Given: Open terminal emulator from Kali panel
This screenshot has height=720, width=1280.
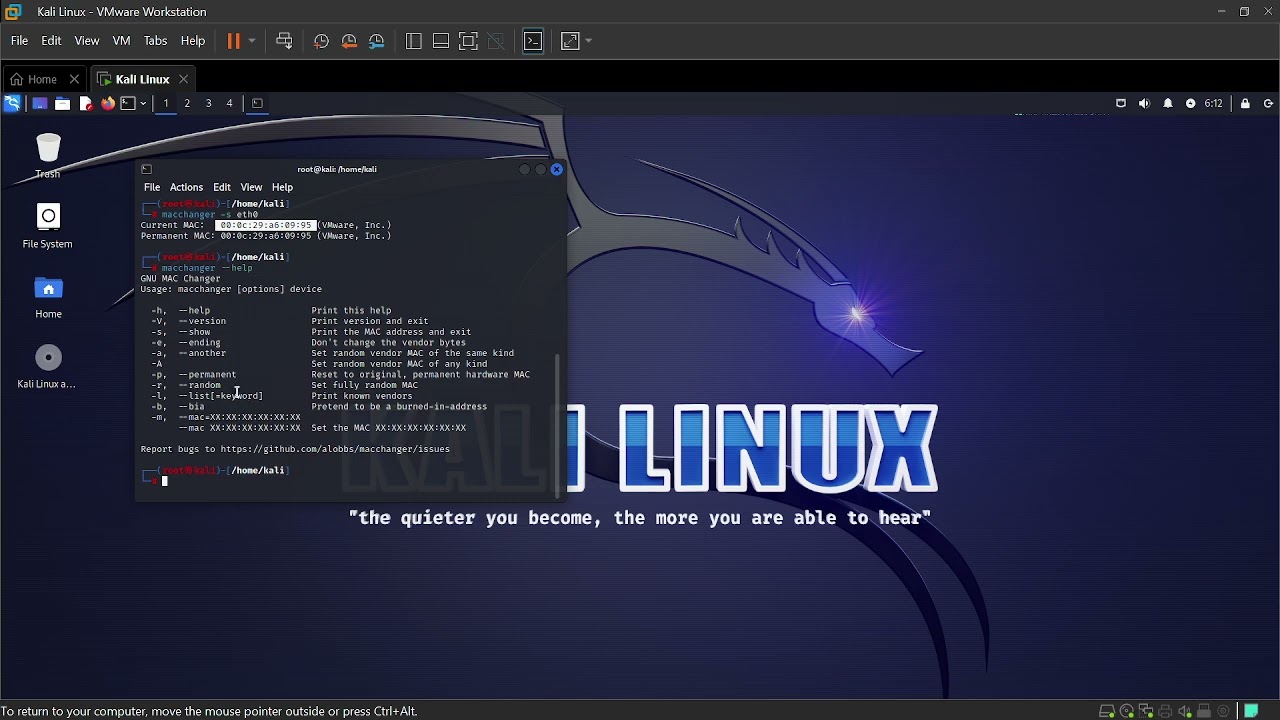Looking at the screenshot, I should [128, 103].
